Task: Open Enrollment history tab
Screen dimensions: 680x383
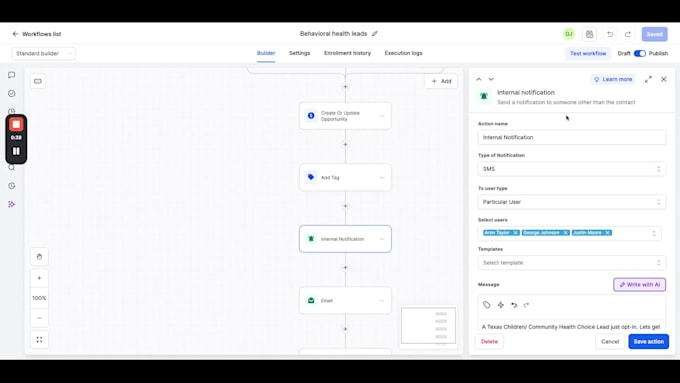Action: (x=347, y=53)
